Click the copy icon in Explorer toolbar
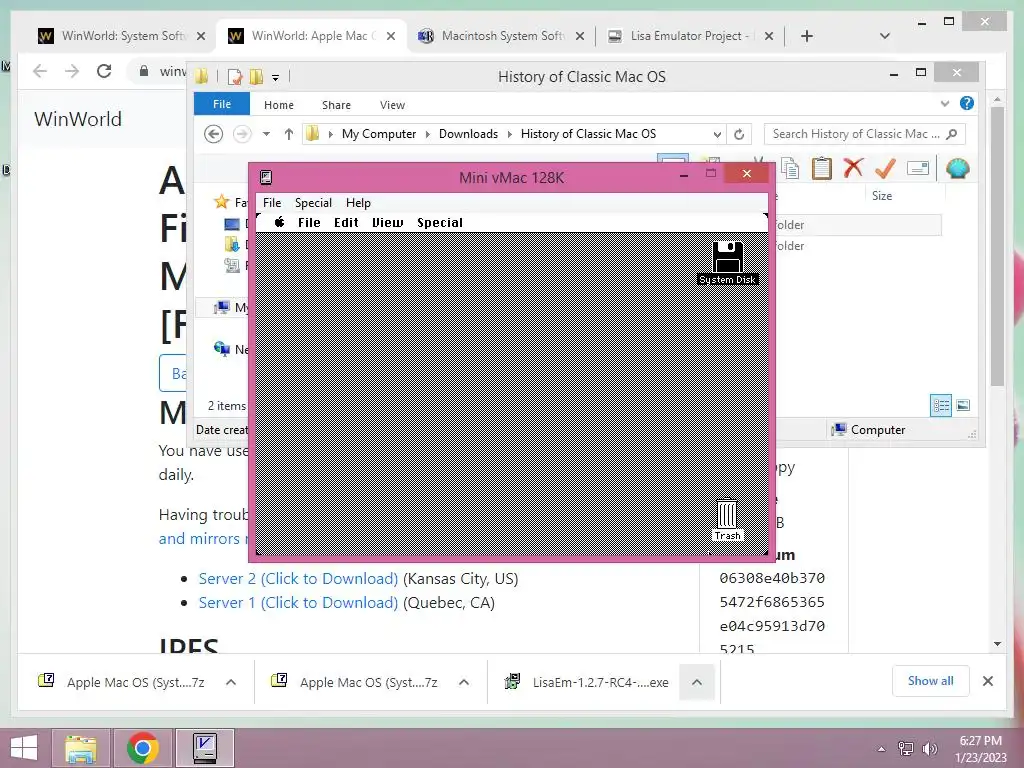 (x=790, y=168)
